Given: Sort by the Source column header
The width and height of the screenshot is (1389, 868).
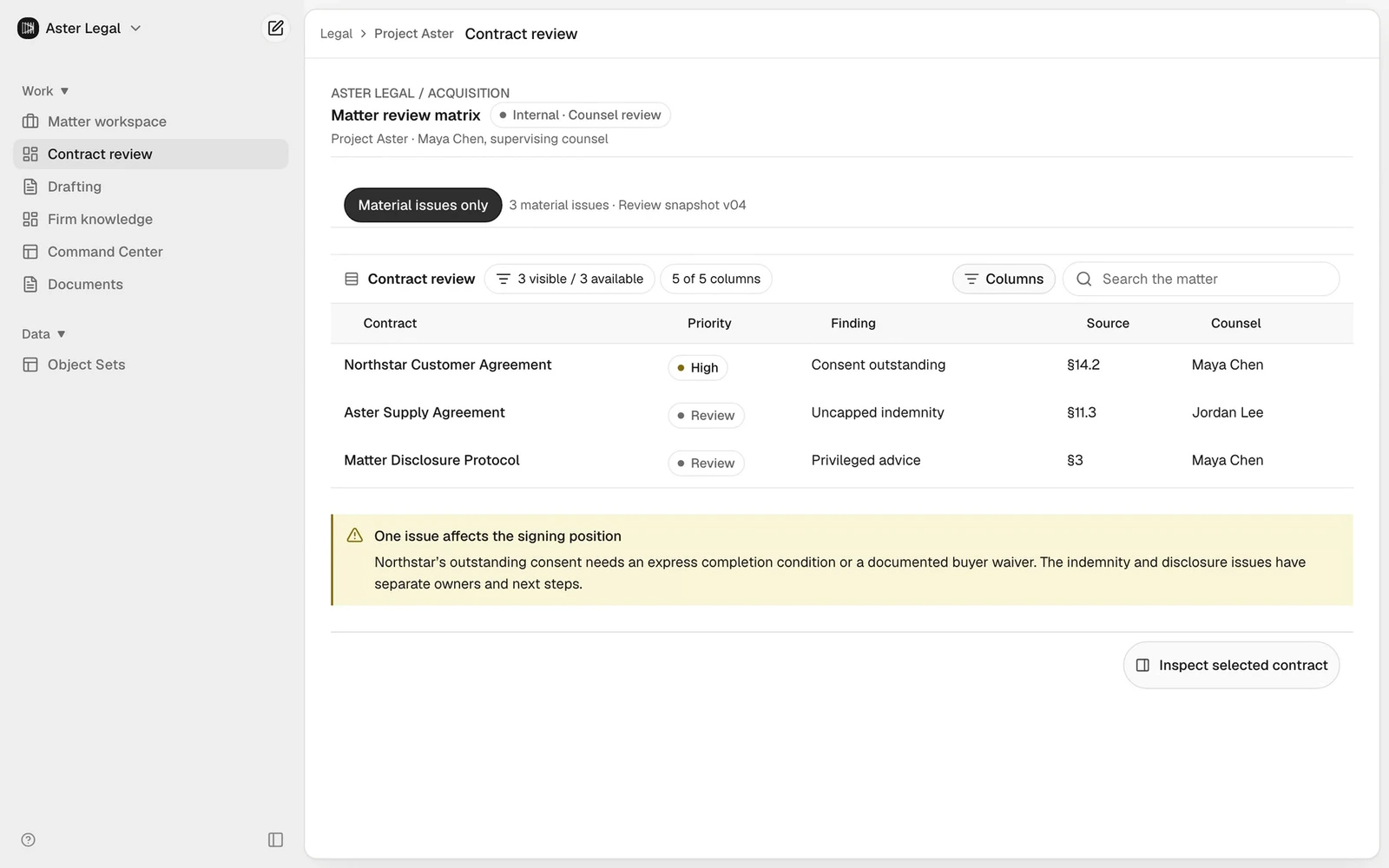Looking at the screenshot, I should click(x=1108, y=323).
